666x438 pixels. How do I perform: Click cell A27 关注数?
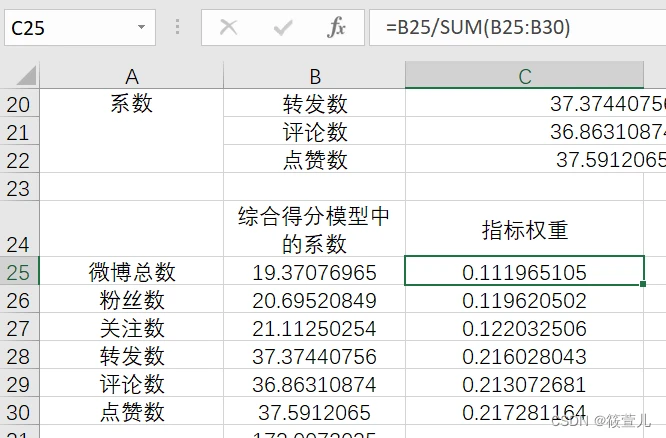[x=132, y=327]
